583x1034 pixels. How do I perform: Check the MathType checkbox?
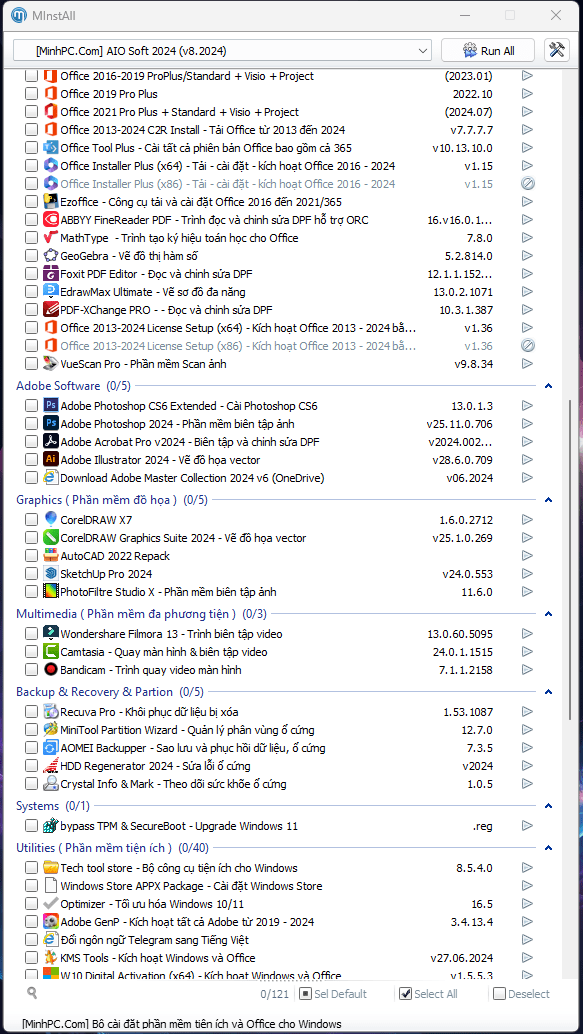[32, 238]
